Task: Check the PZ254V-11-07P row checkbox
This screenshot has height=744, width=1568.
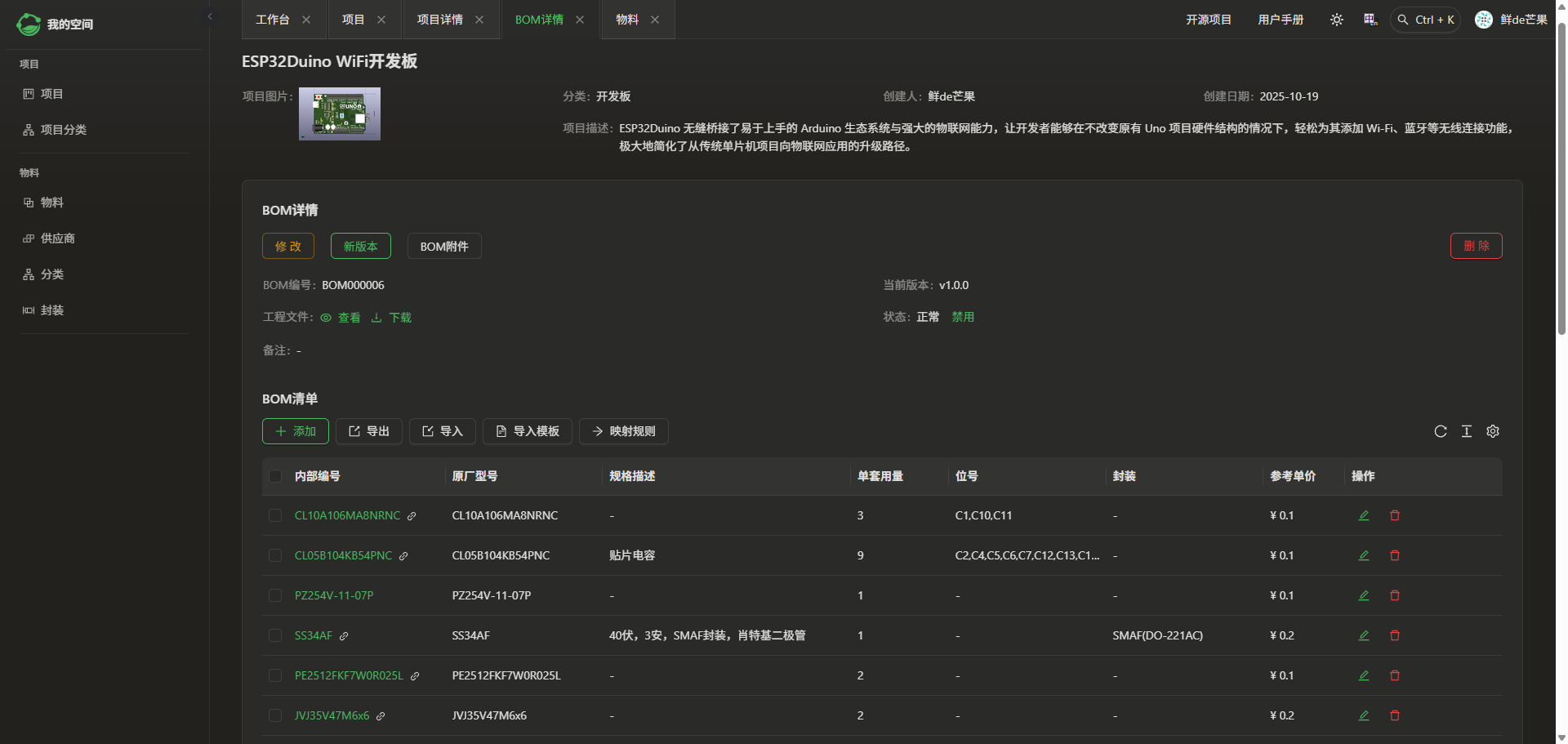Action: [275, 595]
